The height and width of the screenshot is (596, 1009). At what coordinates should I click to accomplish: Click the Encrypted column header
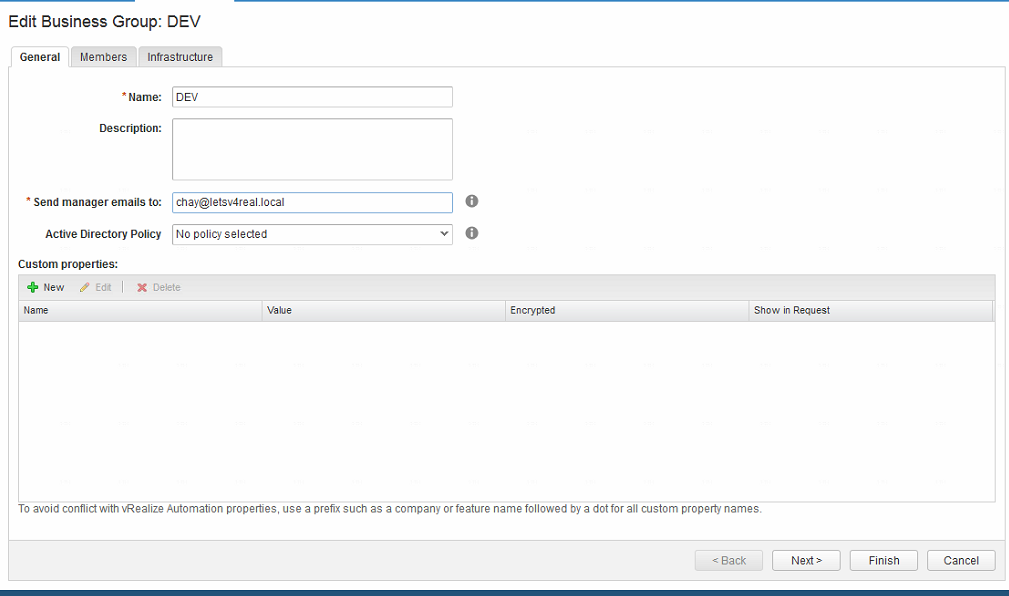click(627, 311)
